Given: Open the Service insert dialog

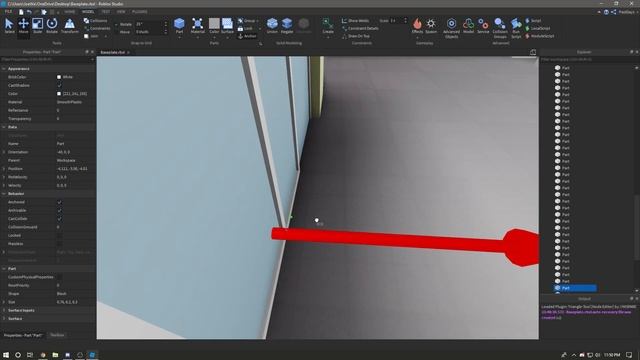Looking at the screenshot, I should 483,26.
